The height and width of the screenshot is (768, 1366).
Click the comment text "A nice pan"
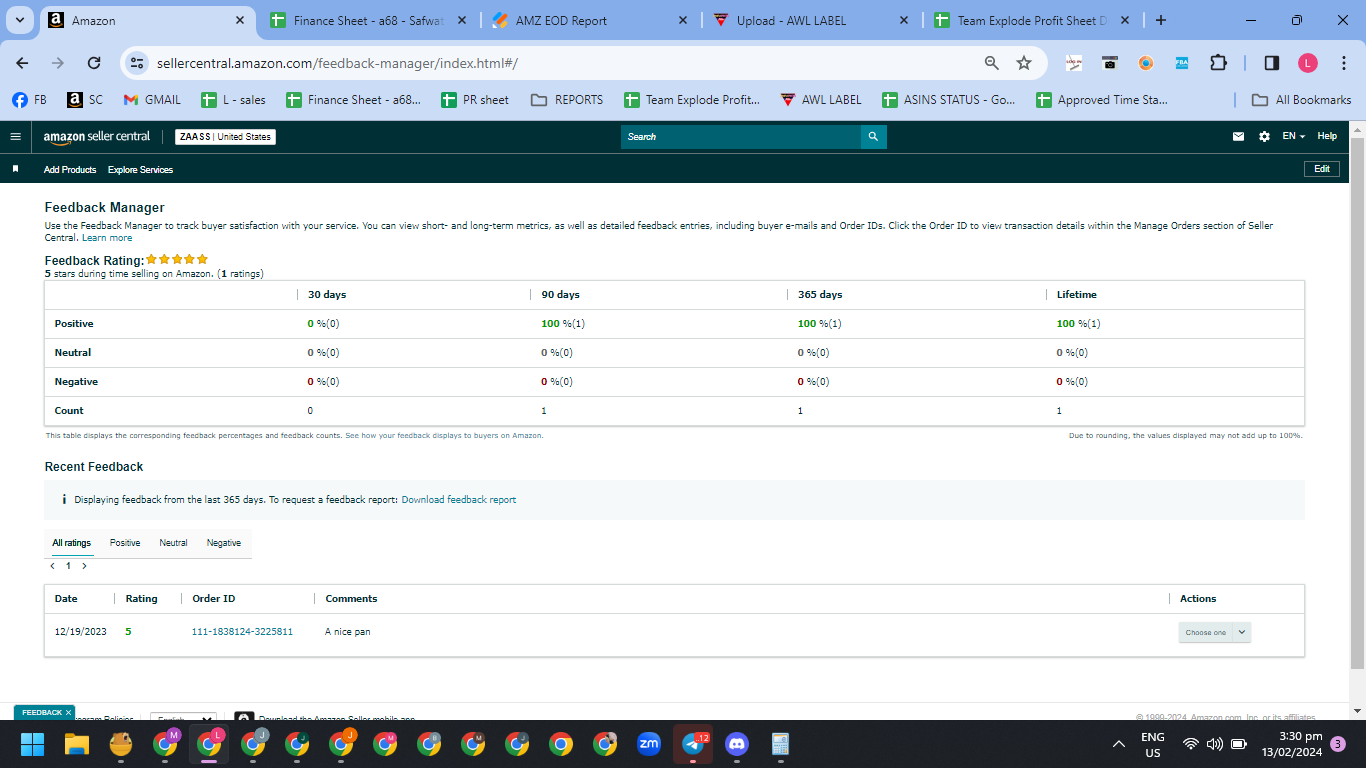click(x=348, y=632)
